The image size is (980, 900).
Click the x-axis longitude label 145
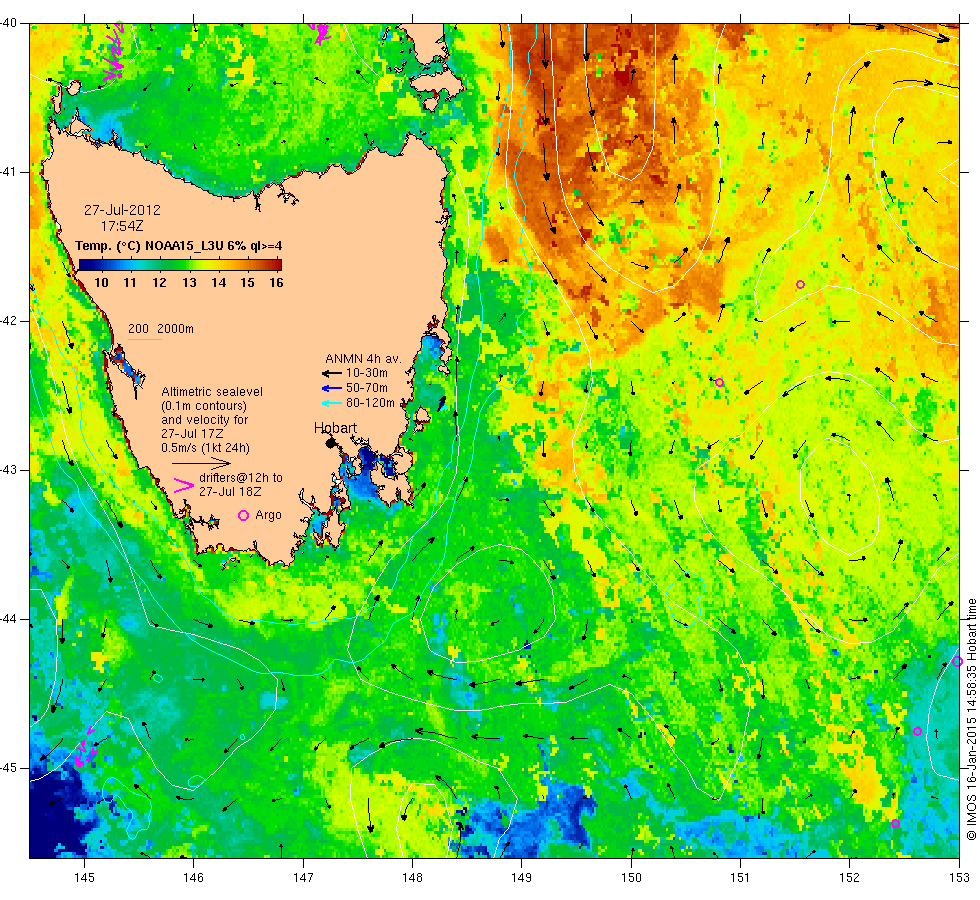tap(84, 878)
